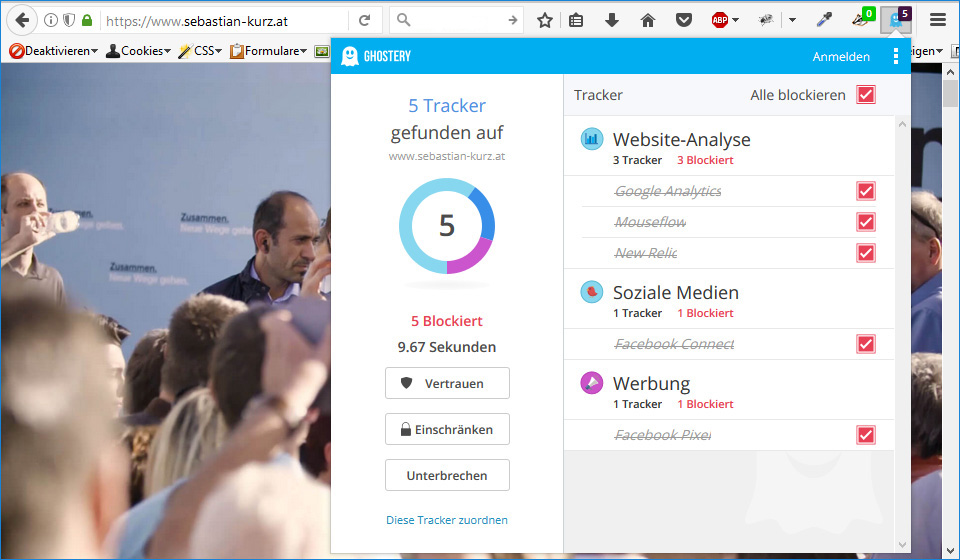The width and height of the screenshot is (960, 560).
Task: Click the 9.67 Sekunden load time text
Action: (x=447, y=347)
